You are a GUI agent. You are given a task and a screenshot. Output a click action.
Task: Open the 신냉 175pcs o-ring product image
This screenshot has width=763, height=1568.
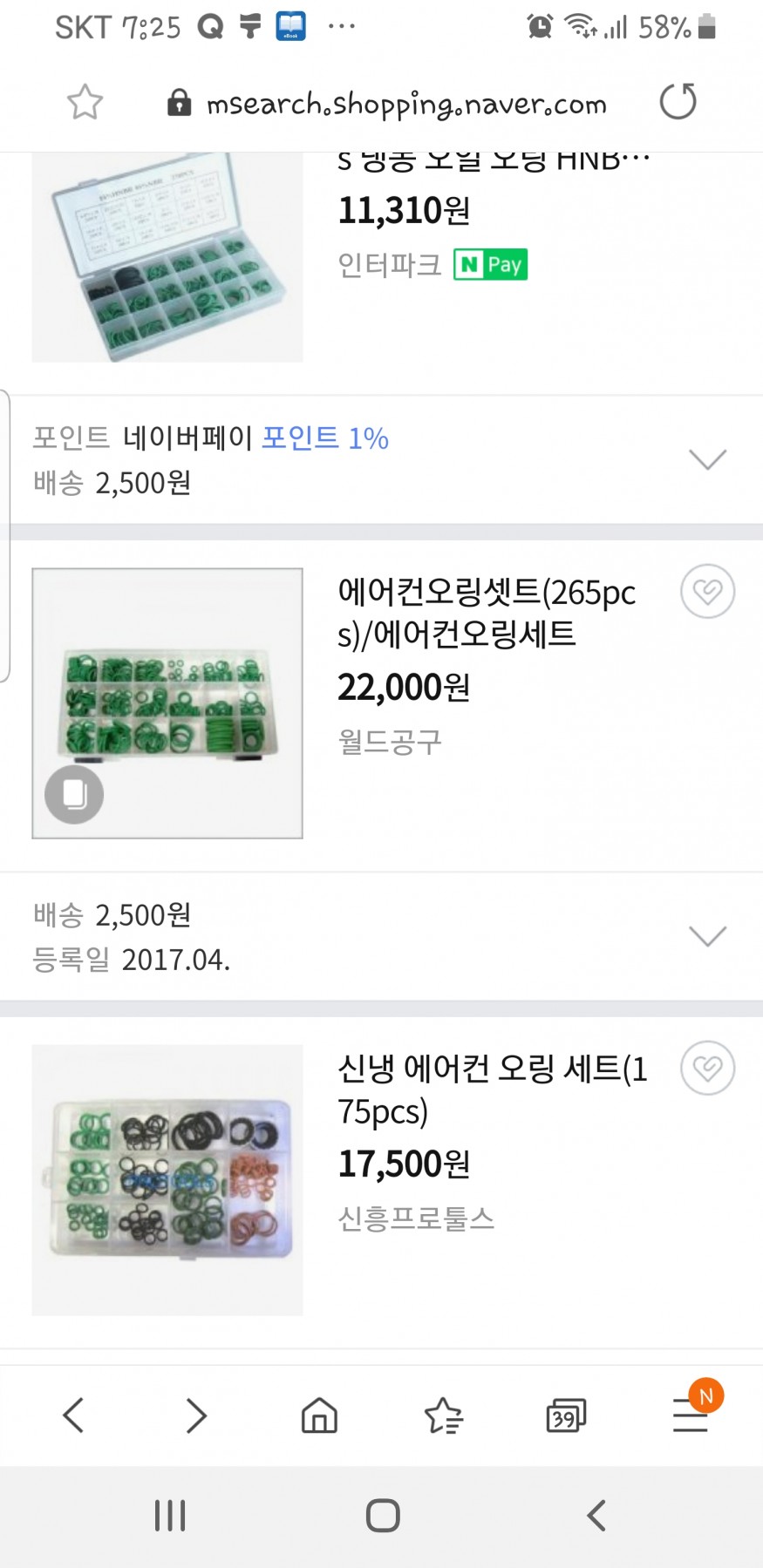pos(167,1180)
